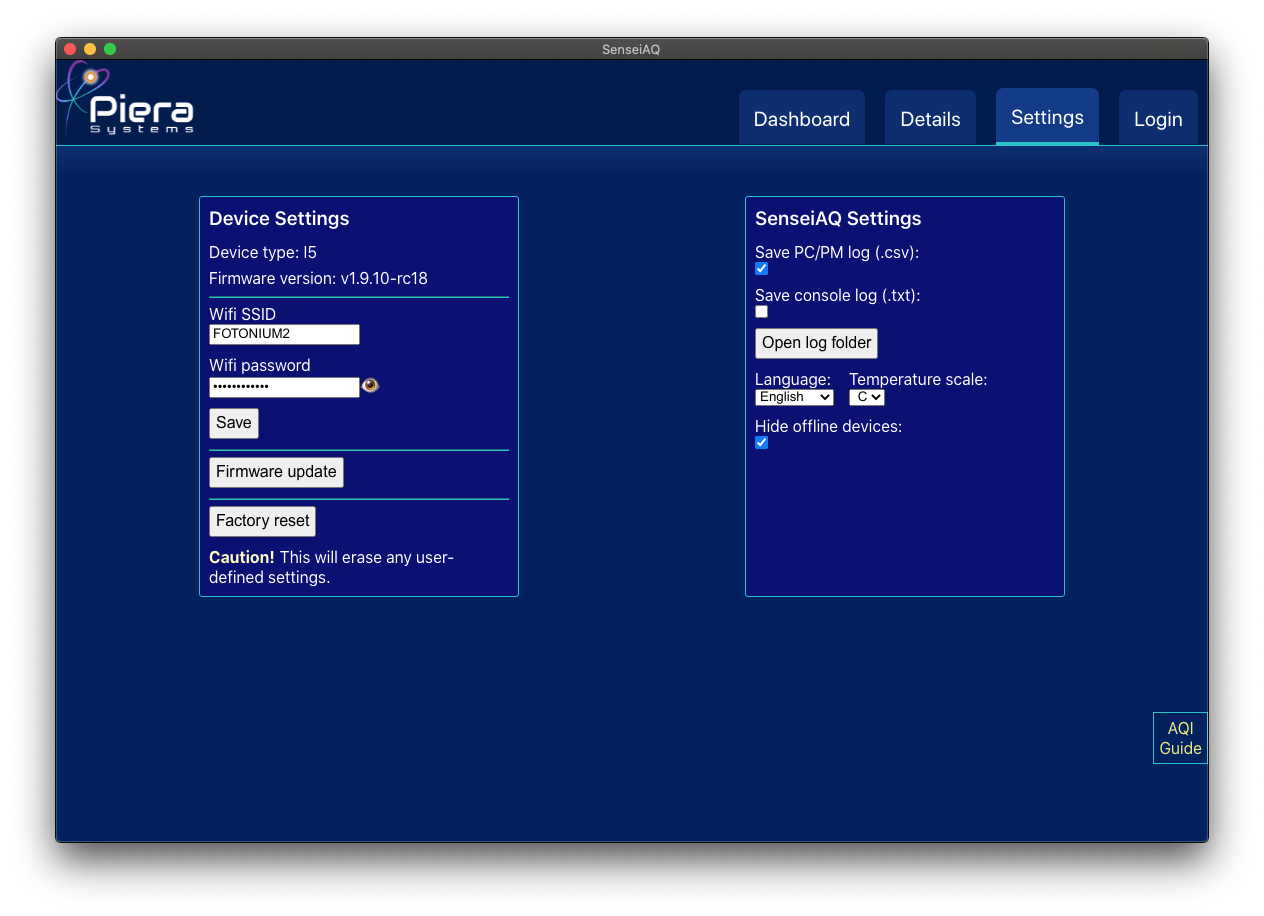Click Open log folder button
The width and height of the screenshot is (1264, 916).
tap(816, 343)
